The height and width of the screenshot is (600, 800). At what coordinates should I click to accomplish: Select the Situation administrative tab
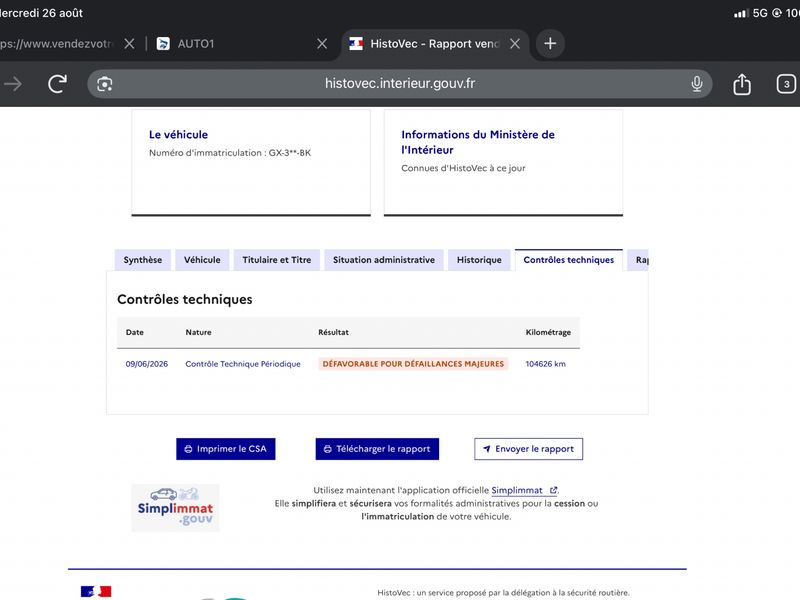point(384,260)
